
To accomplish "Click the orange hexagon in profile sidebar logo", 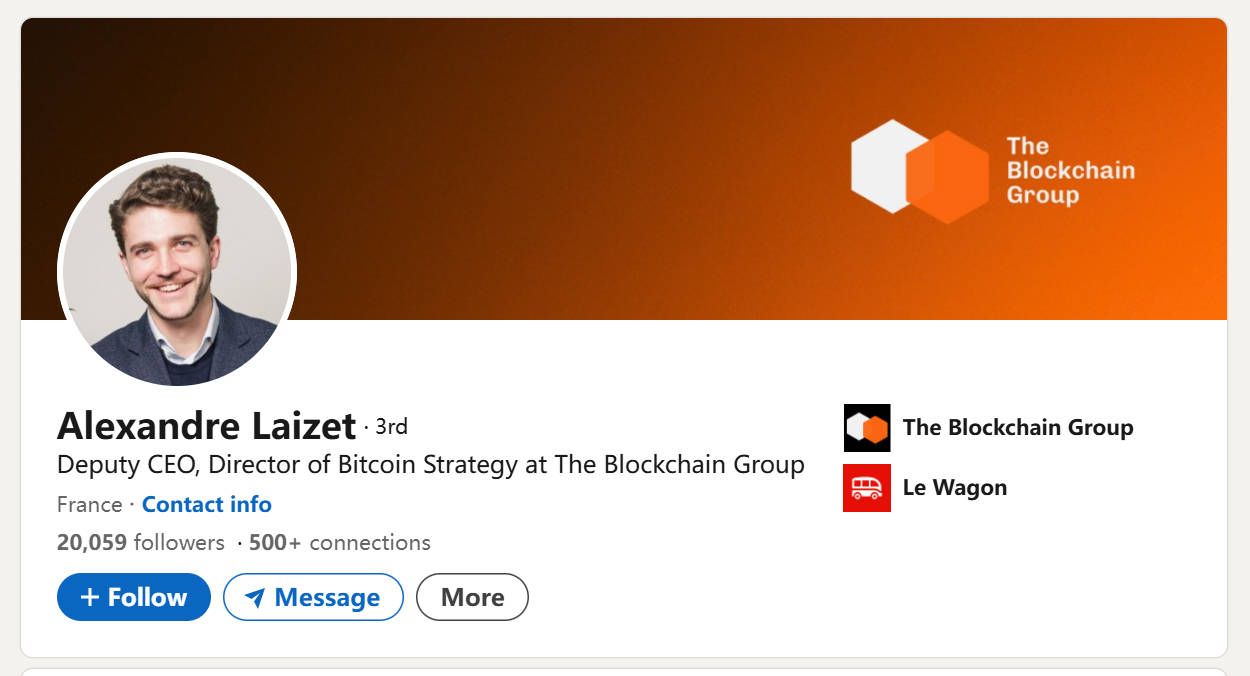I will pos(872,427).
